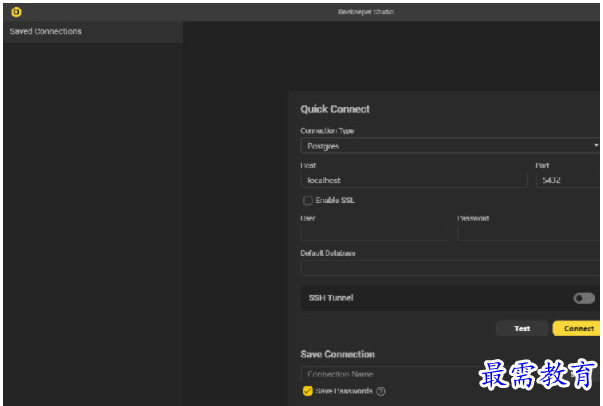Click the Quick Connect heading
Screen dimensions: 603x406
335,109
